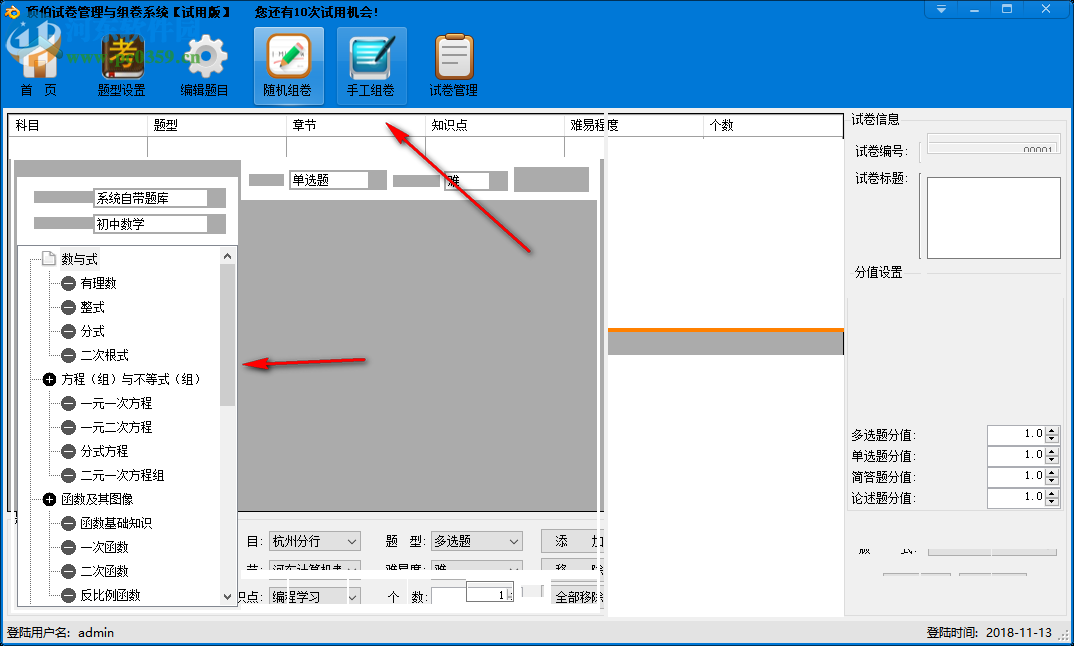Select the 数与式 tree node
The height and width of the screenshot is (646, 1074).
pyautogui.click(x=79, y=259)
